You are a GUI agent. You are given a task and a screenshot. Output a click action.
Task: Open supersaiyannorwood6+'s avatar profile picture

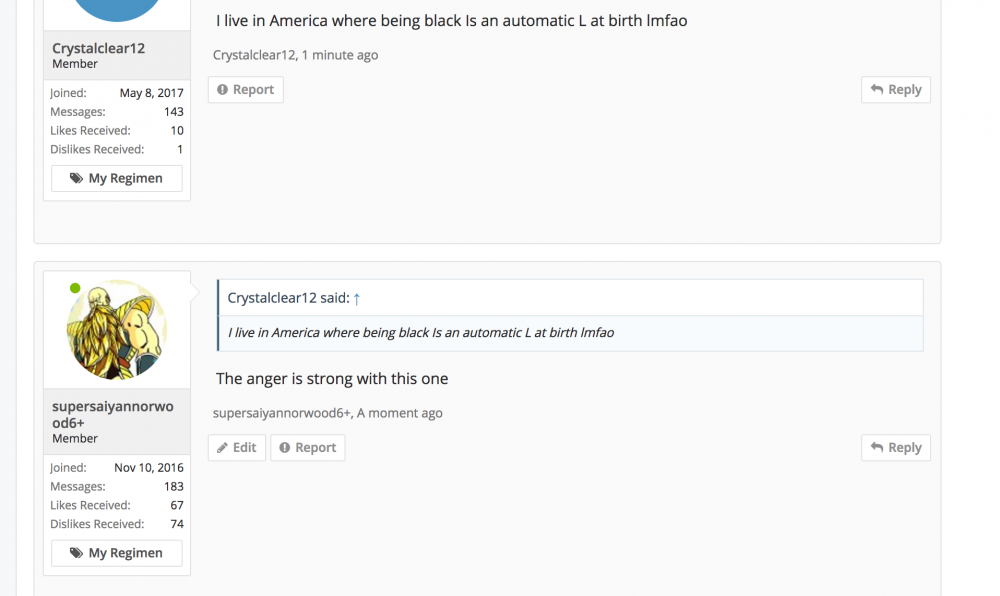coord(117,330)
